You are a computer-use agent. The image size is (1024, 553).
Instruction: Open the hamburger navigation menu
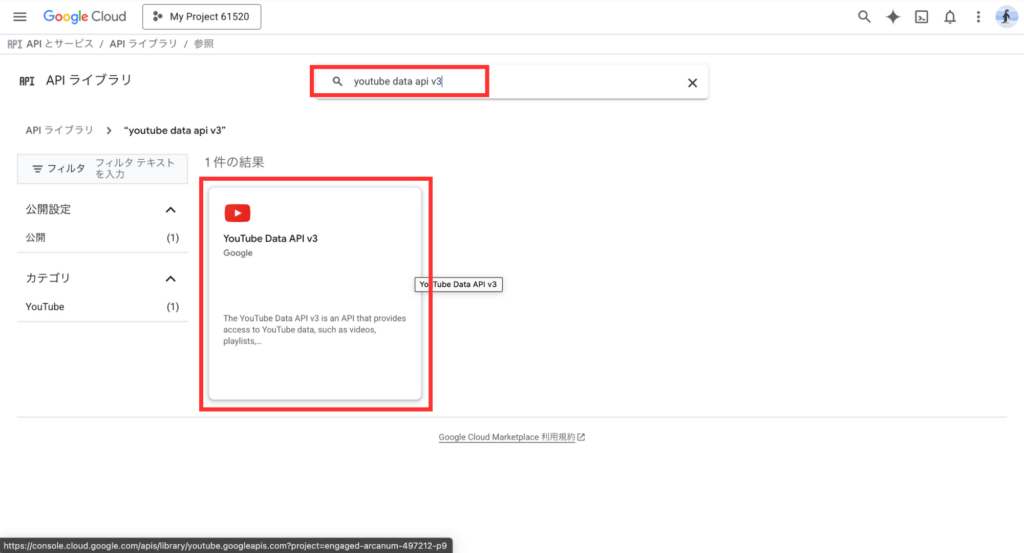(x=20, y=17)
